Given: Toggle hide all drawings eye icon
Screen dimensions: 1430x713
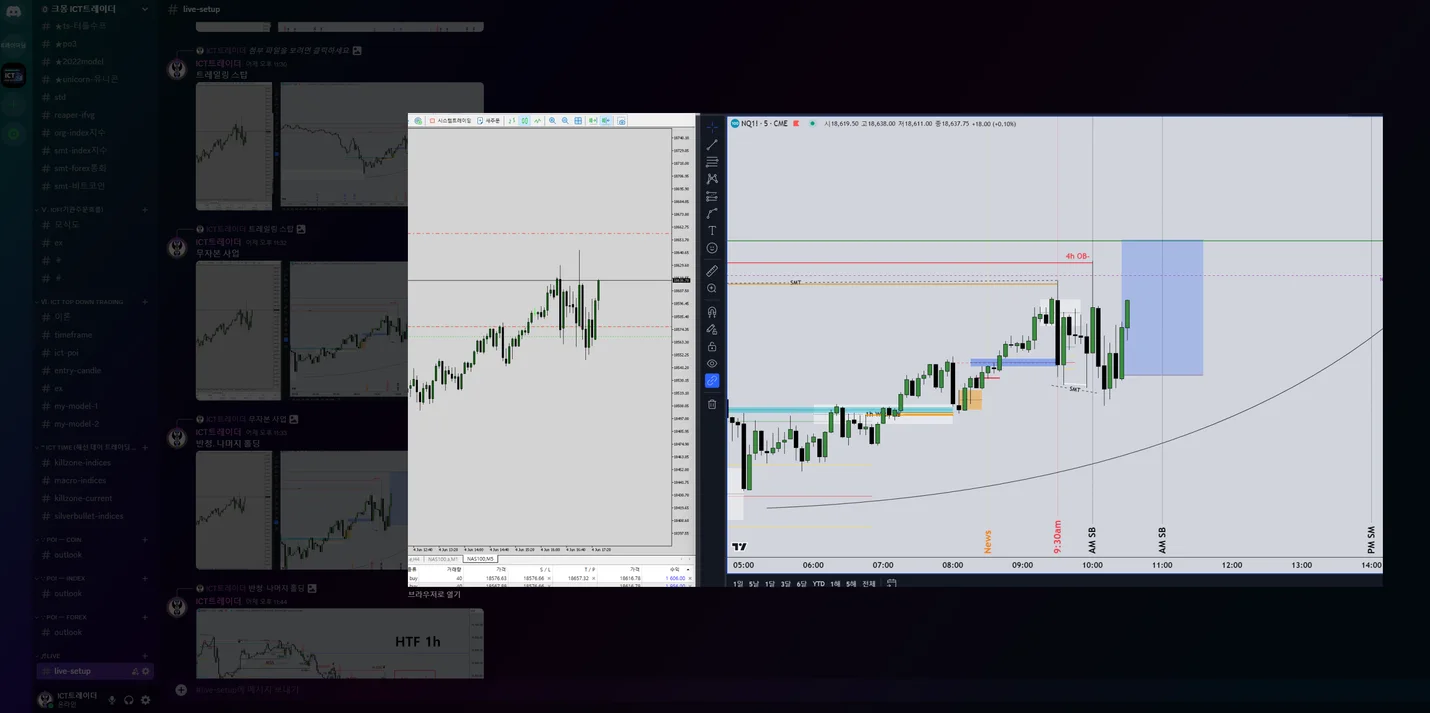Looking at the screenshot, I should coord(712,364).
